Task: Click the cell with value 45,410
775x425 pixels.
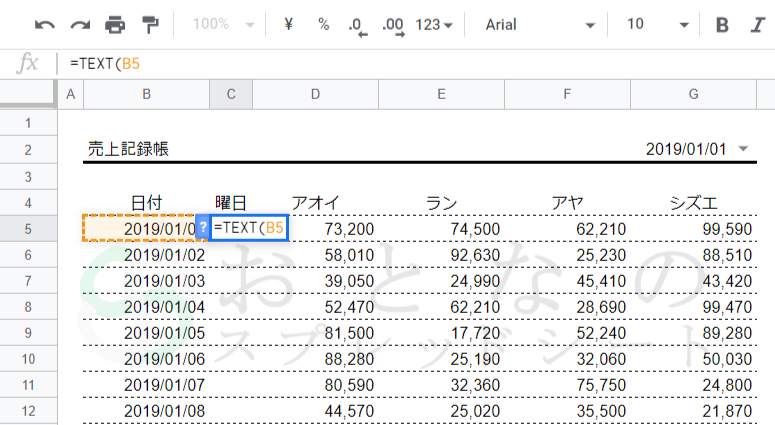Action: pos(567,281)
